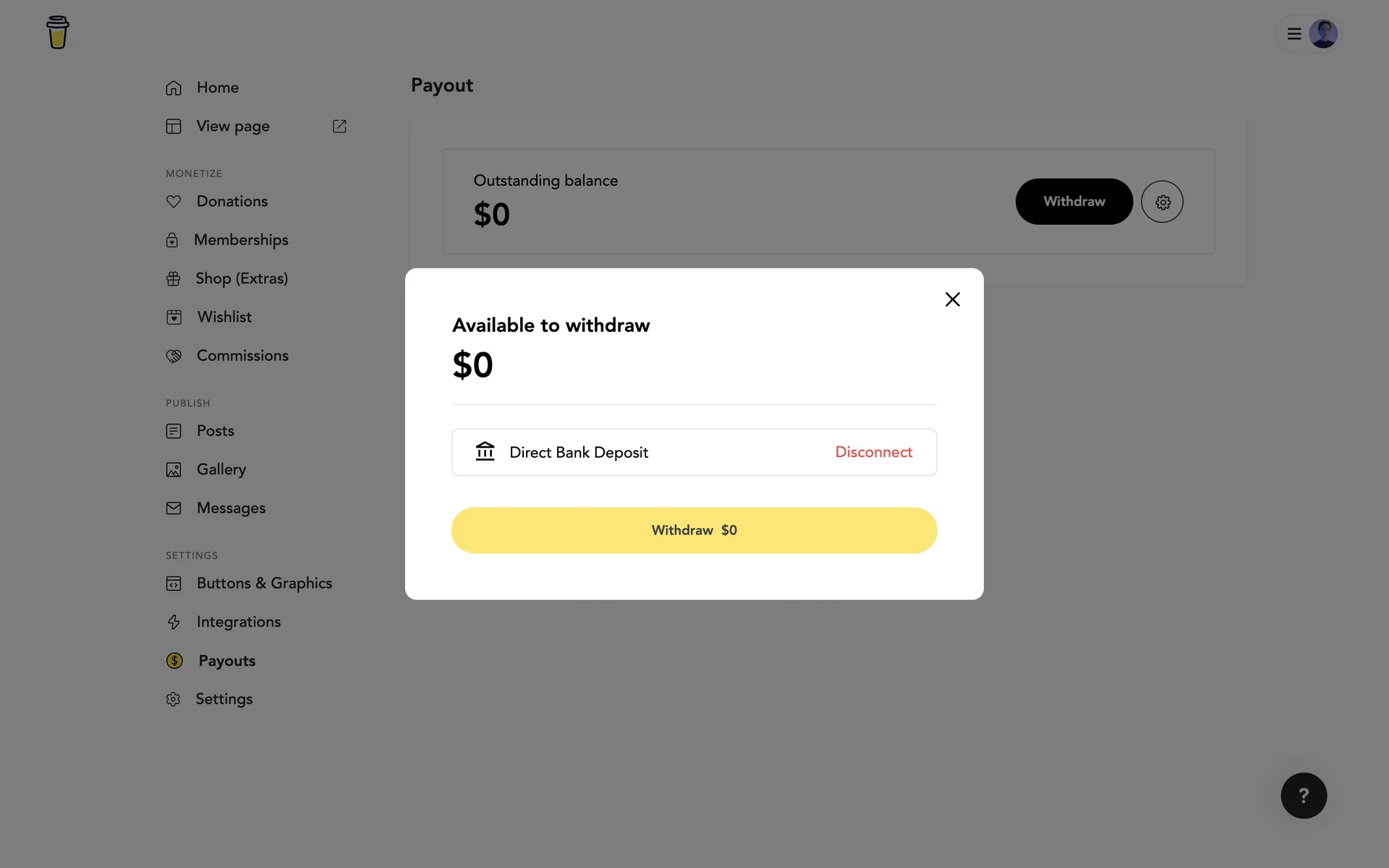Close the withdraw dialog with the X
This screenshot has width=1389, height=868.
[x=952, y=299]
